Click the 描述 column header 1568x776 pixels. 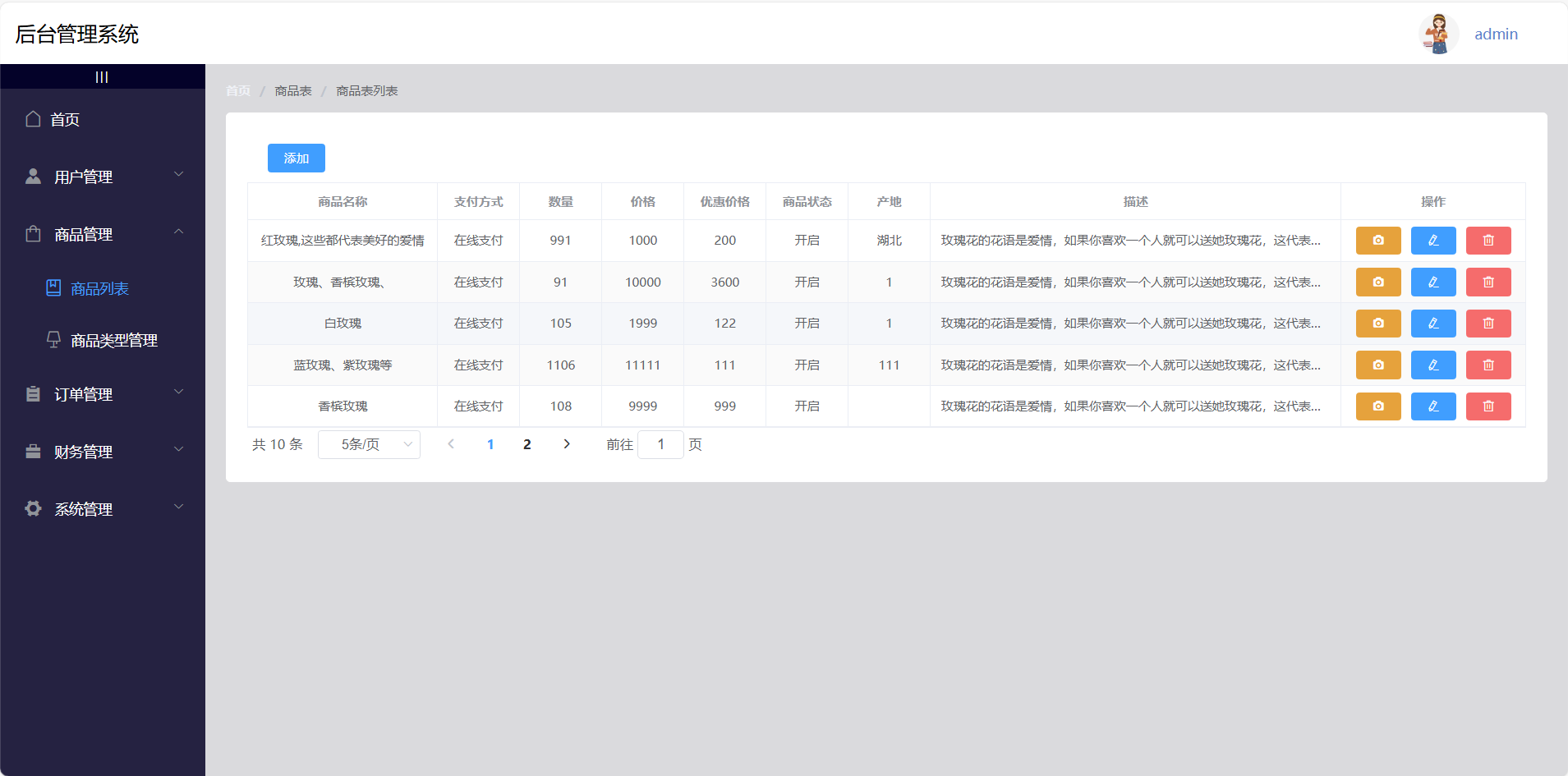pos(1136,202)
